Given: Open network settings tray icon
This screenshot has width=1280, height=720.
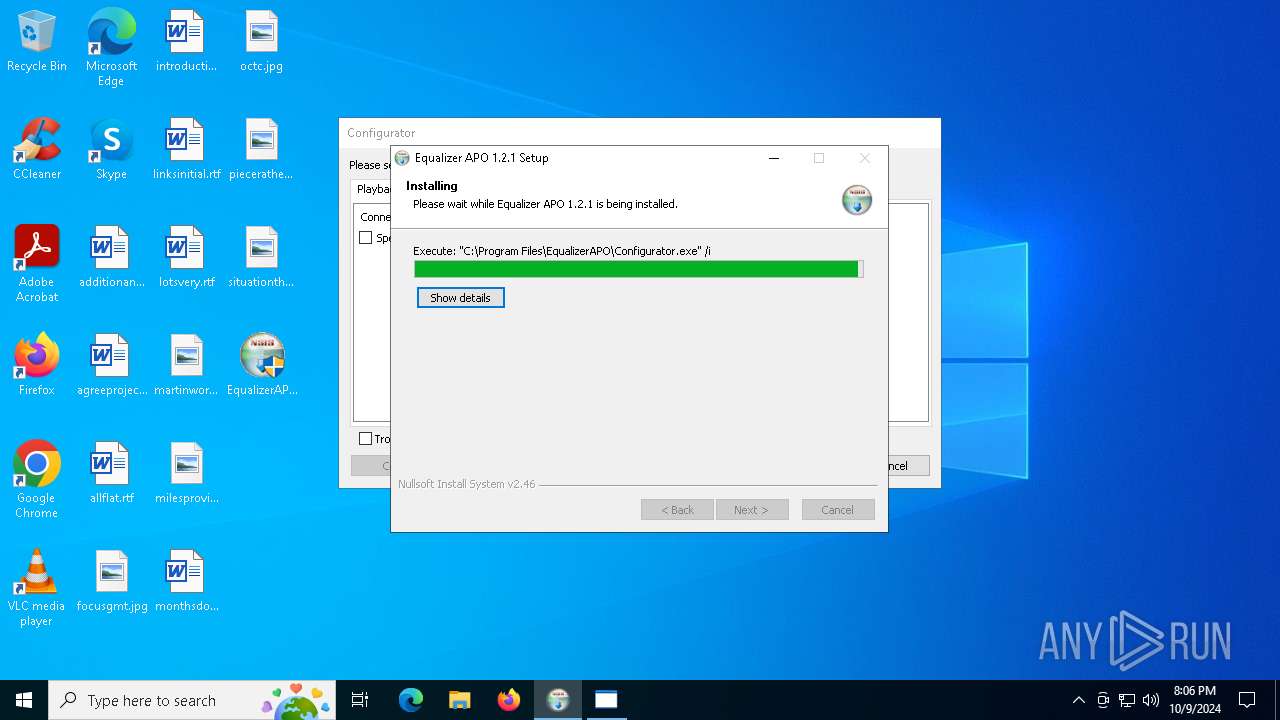Looking at the screenshot, I should [1127, 700].
